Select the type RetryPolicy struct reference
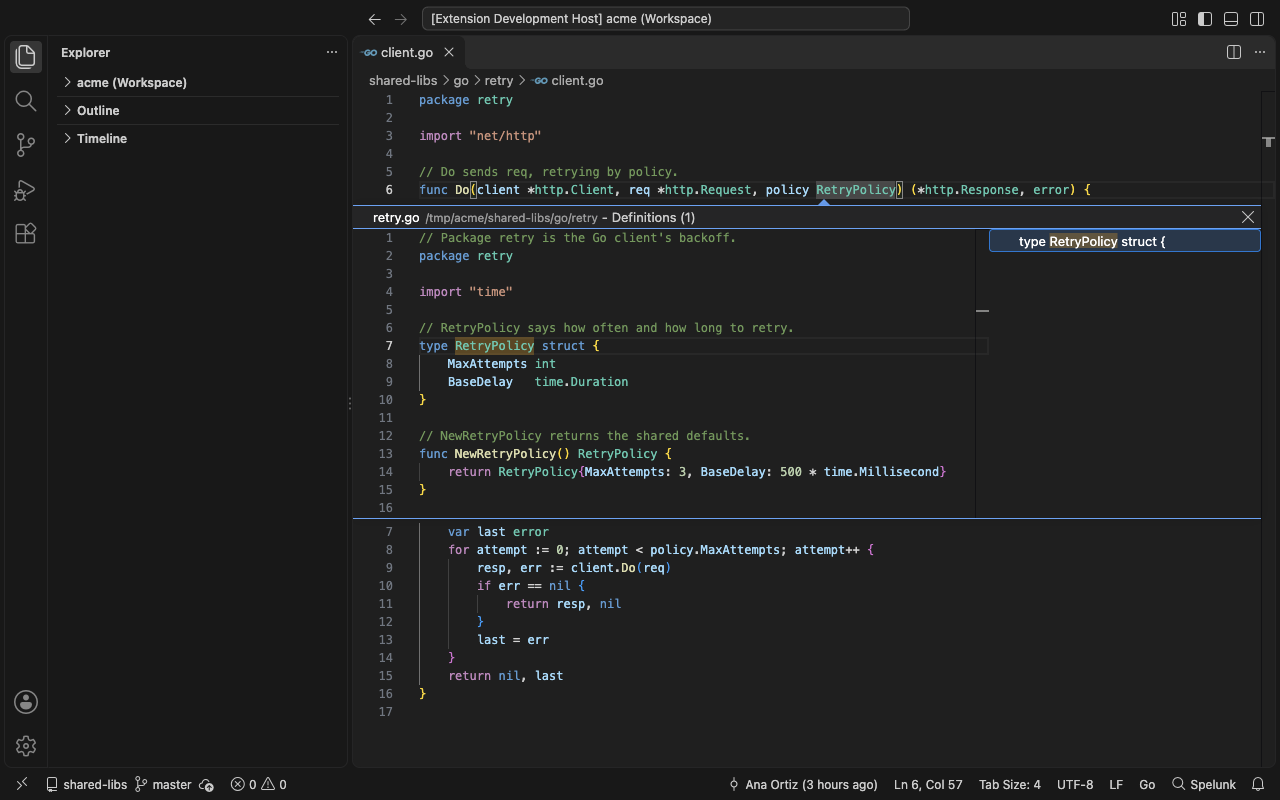1280x800 pixels. (1125, 241)
